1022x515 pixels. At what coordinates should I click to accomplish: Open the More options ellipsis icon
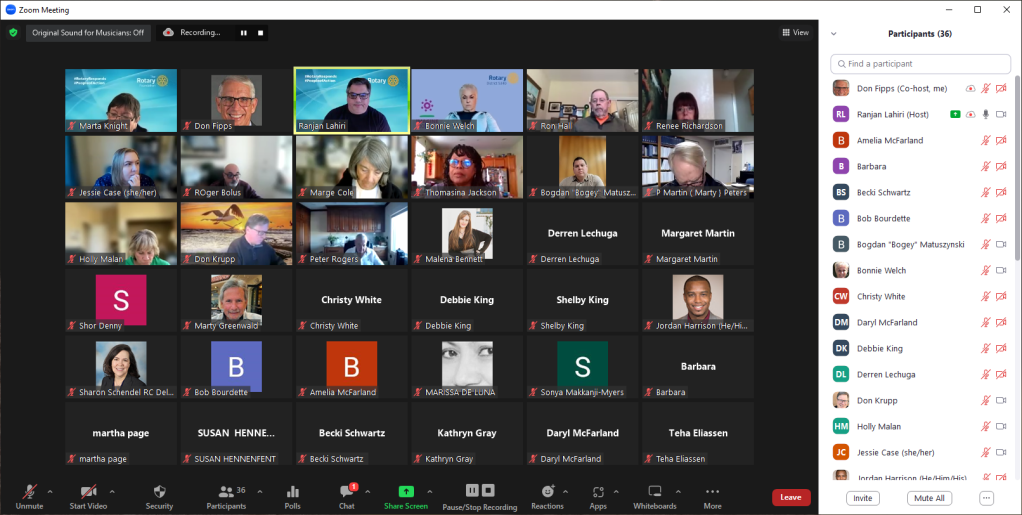click(x=712, y=492)
